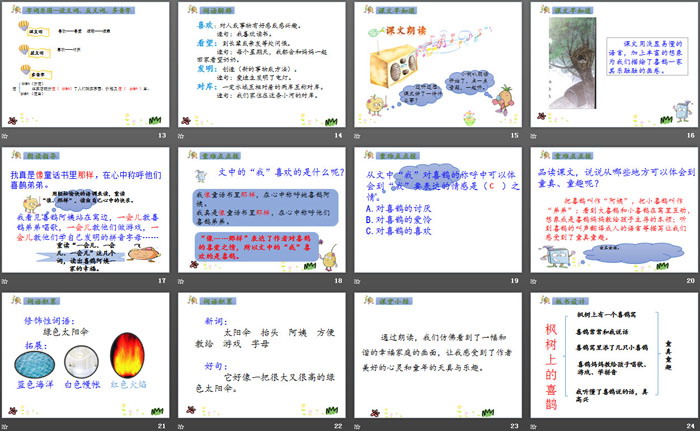This screenshot has width=700, height=431.
Task: Select slide 13 thumbnail about synonyms and antonyms
Action: coord(86,65)
